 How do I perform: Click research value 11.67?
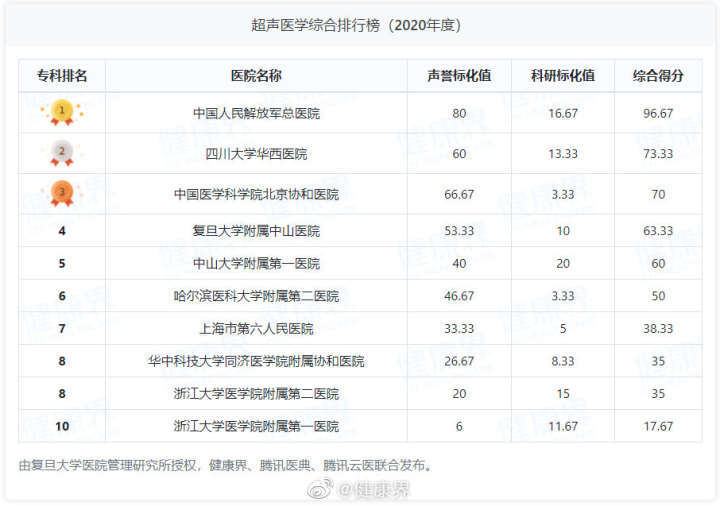(563, 426)
